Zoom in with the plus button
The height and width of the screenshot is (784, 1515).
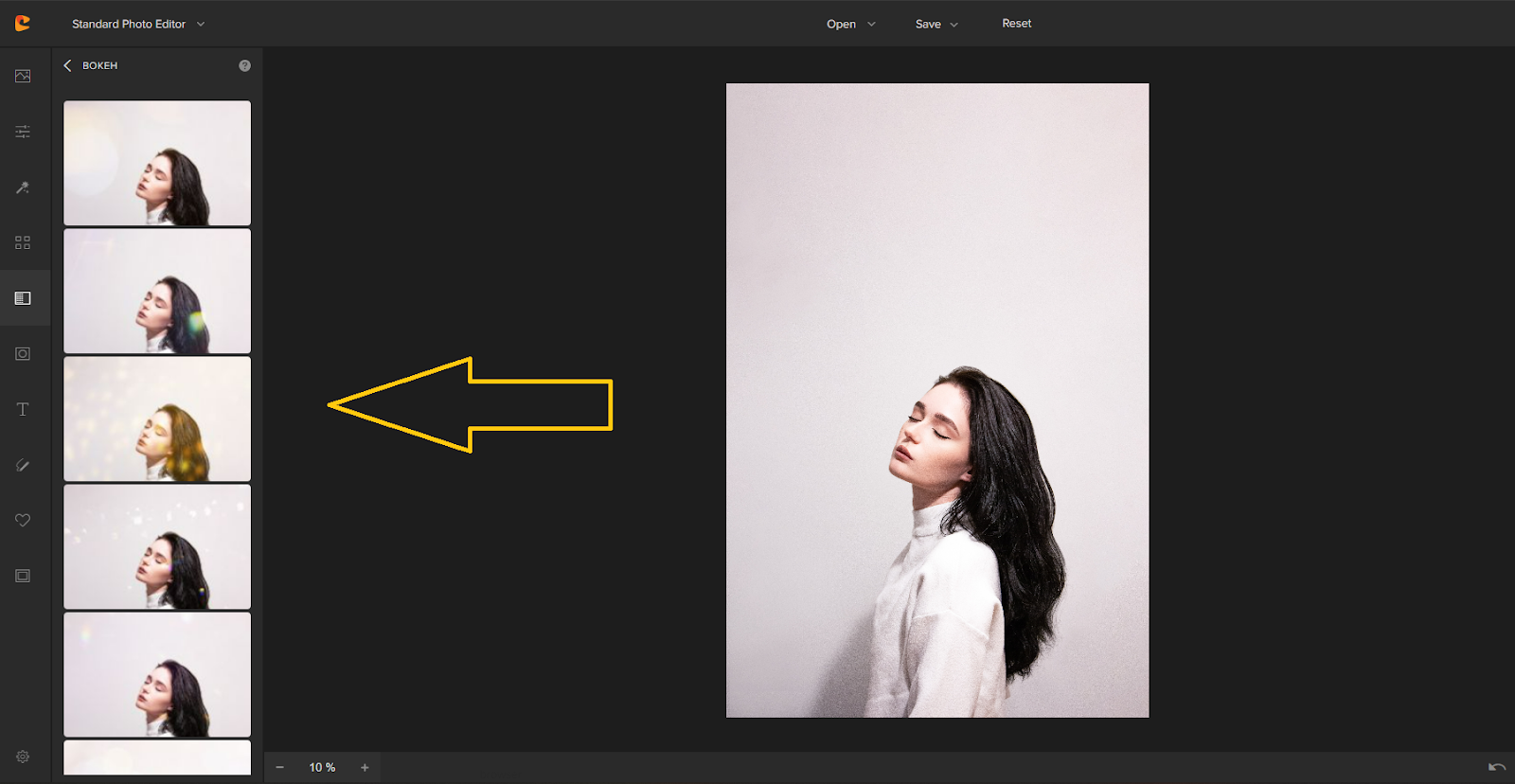click(365, 768)
